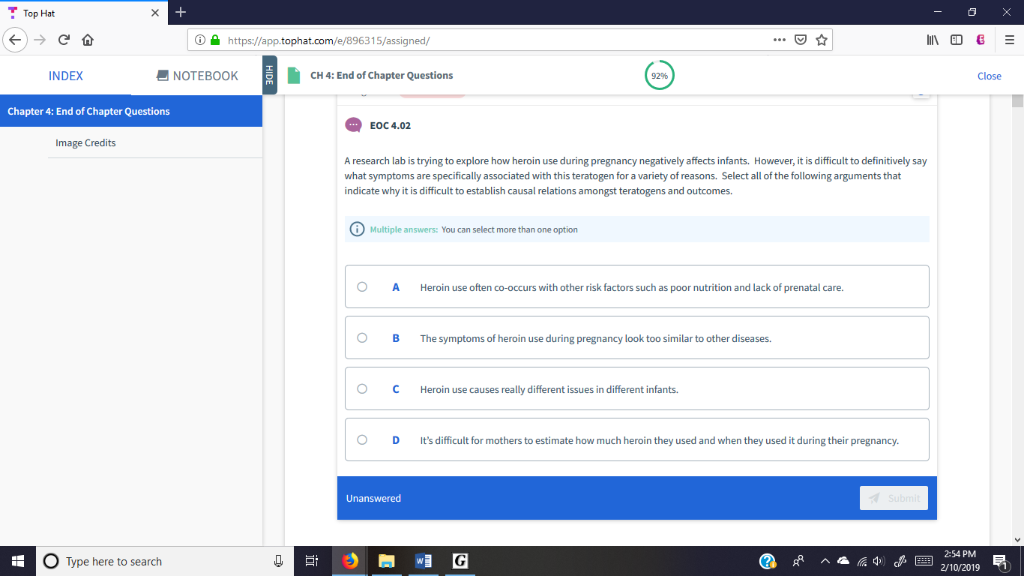
Task: Click the 92% progress circle
Action: point(659,76)
